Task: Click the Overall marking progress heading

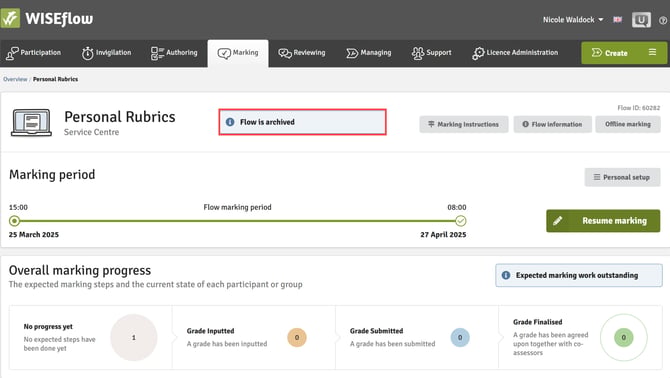Action: pos(80,270)
